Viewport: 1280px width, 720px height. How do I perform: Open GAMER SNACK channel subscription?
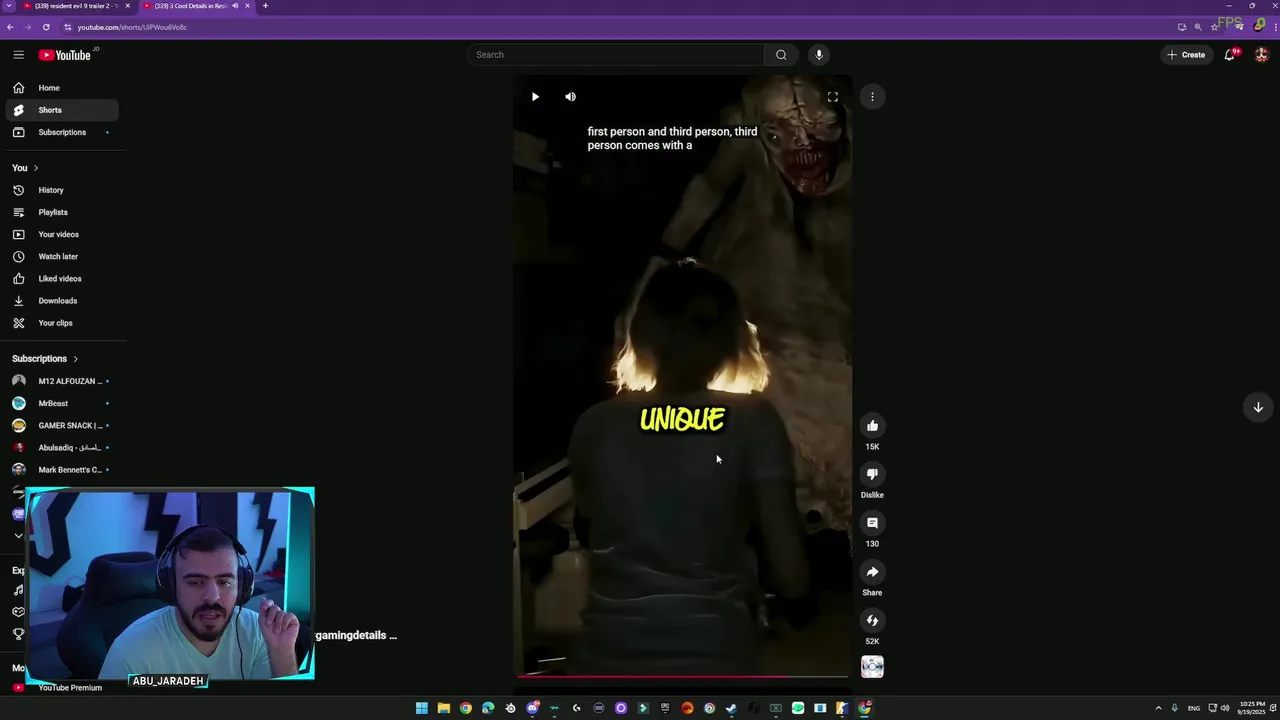tap(62, 425)
